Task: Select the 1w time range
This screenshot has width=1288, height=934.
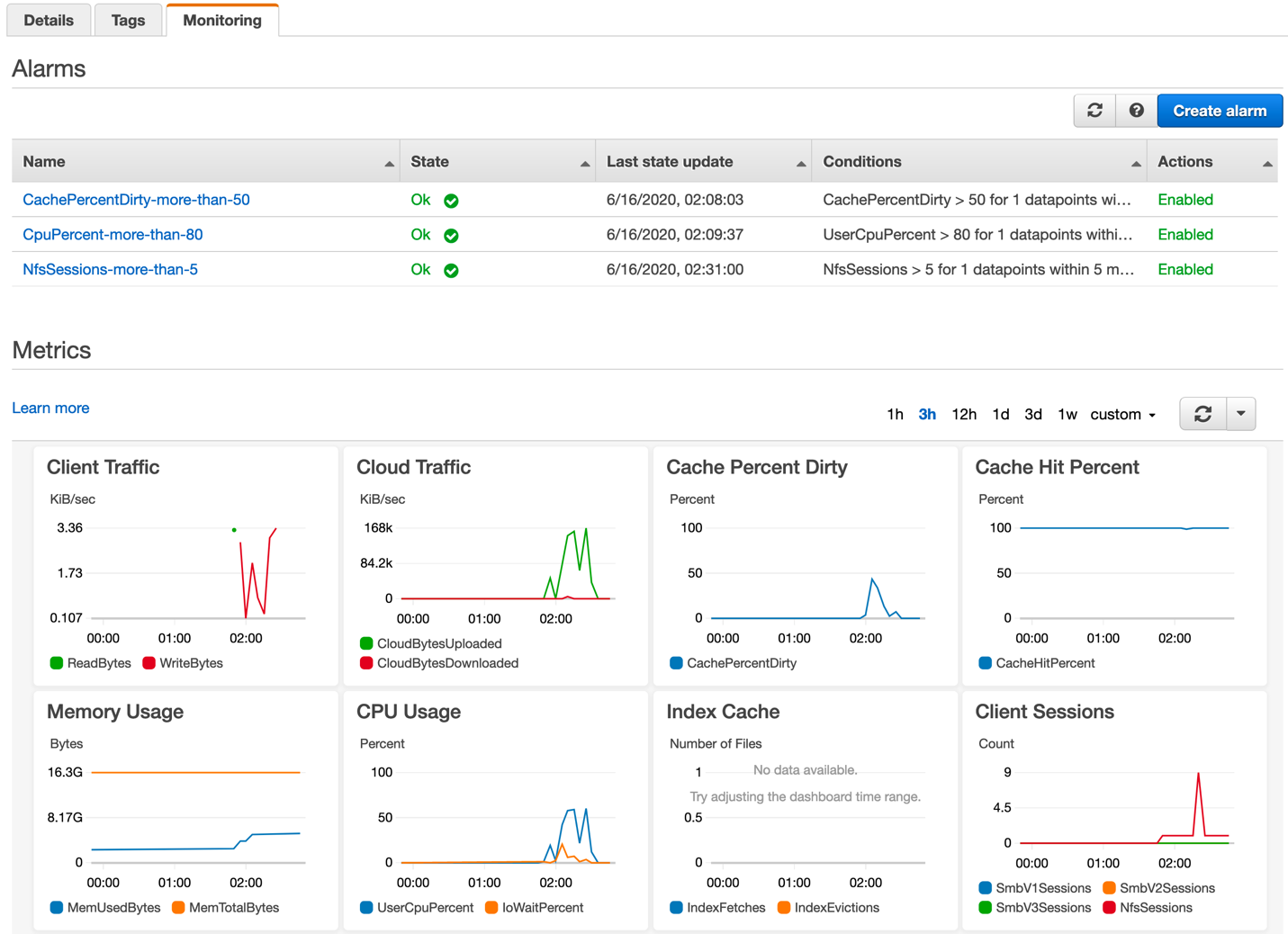Action: point(1067,414)
